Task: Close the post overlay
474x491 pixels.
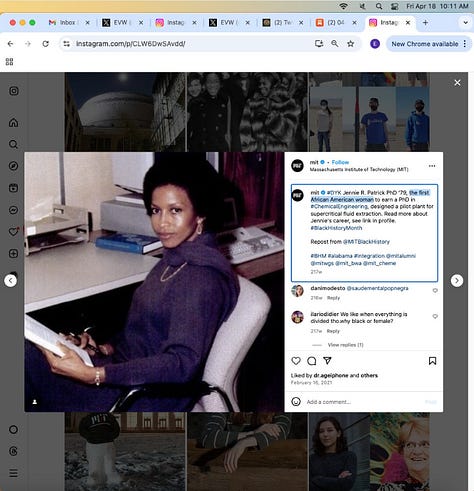Action: pos(457,83)
